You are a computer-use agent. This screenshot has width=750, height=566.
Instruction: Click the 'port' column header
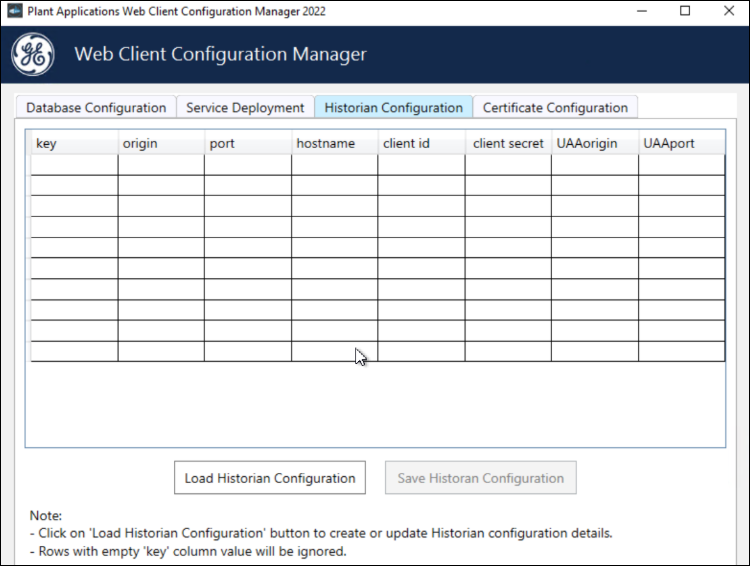248,143
